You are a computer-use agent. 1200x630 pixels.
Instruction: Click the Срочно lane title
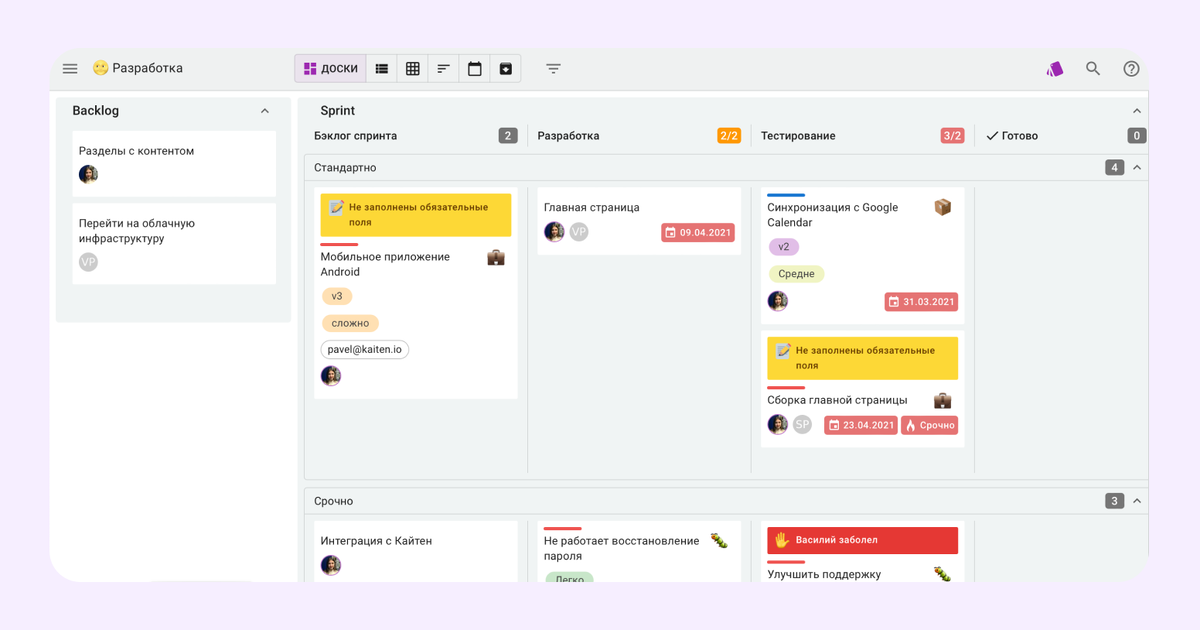pyautogui.click(x=333, y=501)
